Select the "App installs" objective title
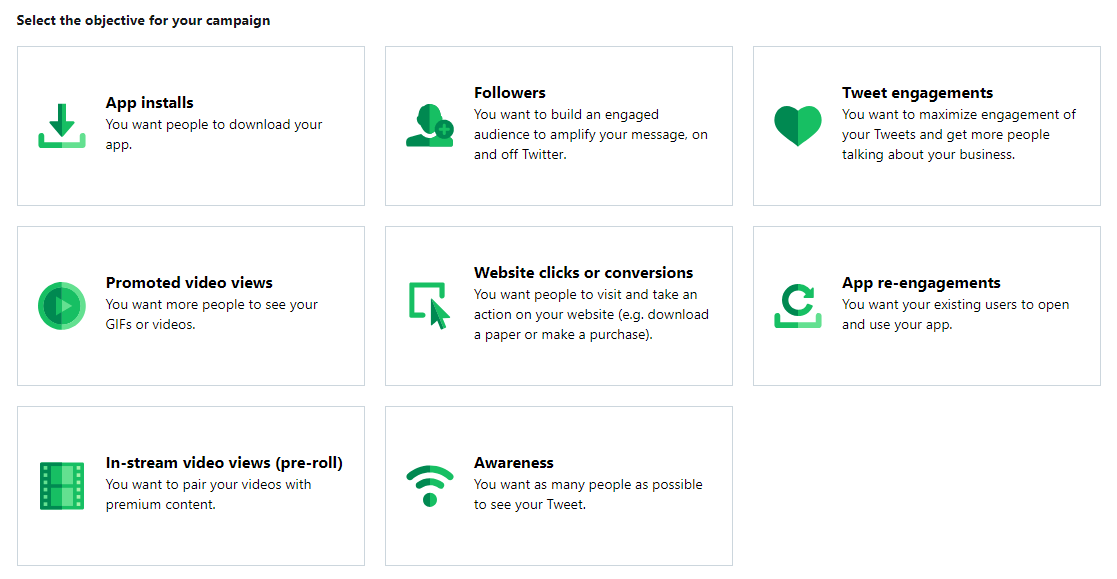The width and height of the screenshot is (1117, 579). (150, 103)
